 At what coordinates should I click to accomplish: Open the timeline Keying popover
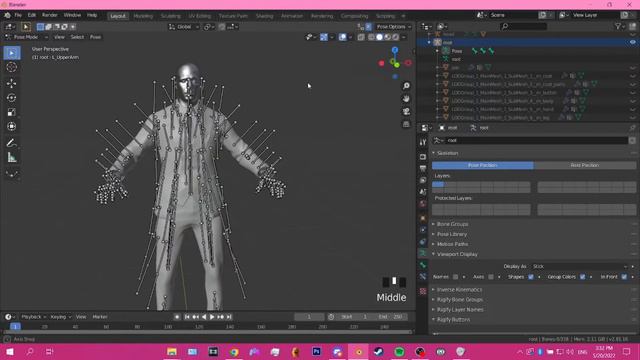60,317
